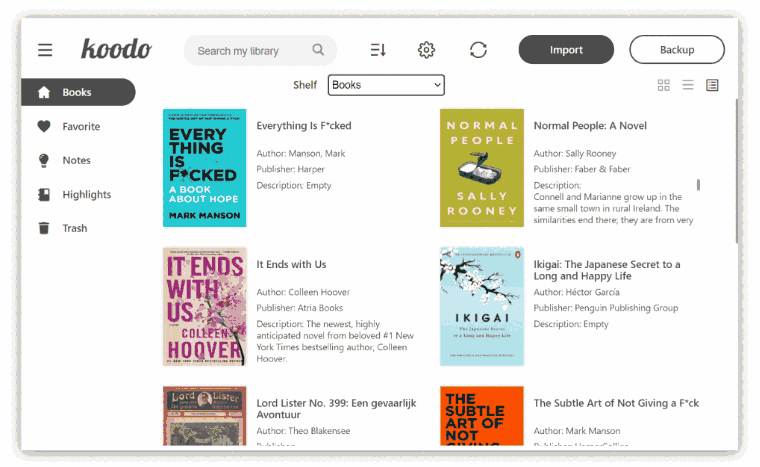Open the Normal People book cover
Viewport: 760px width, 467px height.
coord(482,168)
